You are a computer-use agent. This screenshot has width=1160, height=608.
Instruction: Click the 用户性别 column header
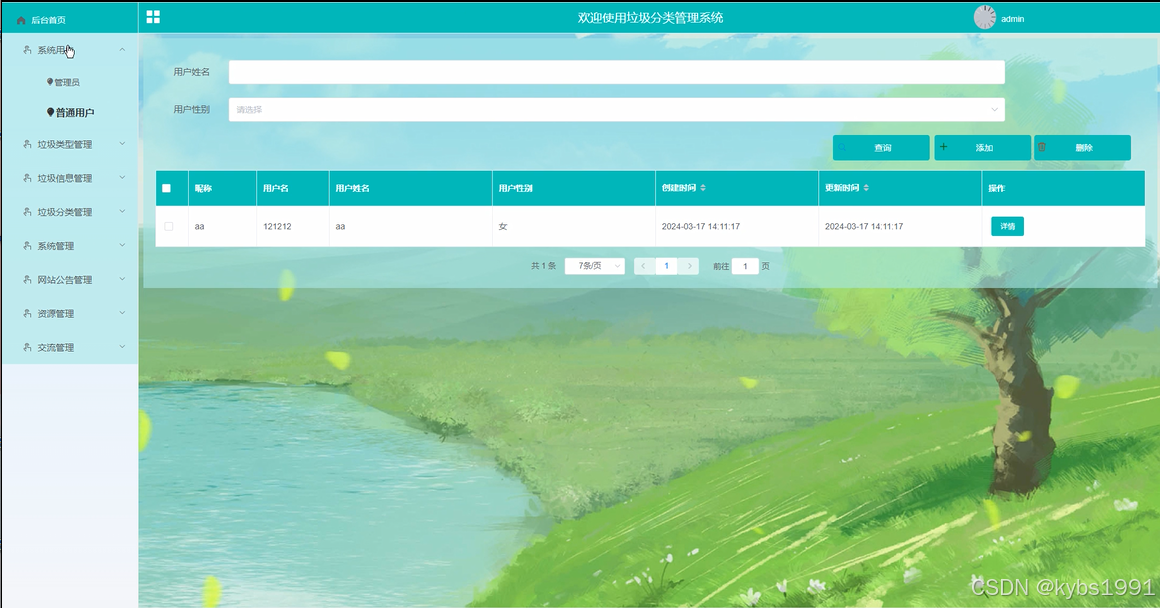click(516, 188)
